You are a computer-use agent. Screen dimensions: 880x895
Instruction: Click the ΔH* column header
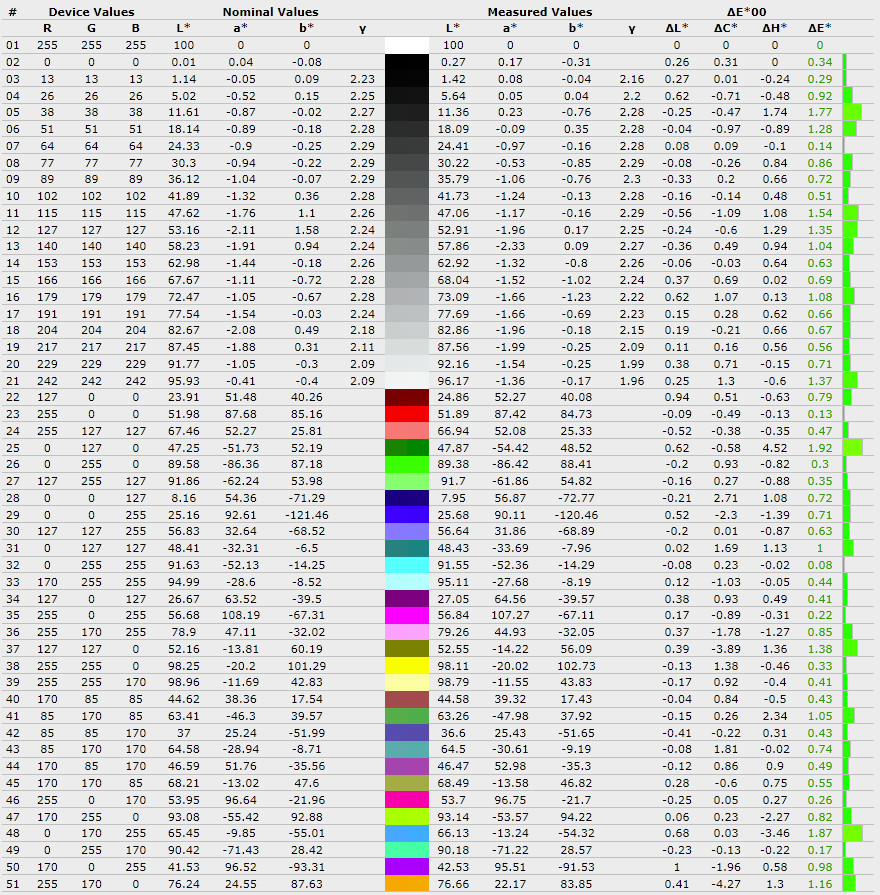pos(774,28)
